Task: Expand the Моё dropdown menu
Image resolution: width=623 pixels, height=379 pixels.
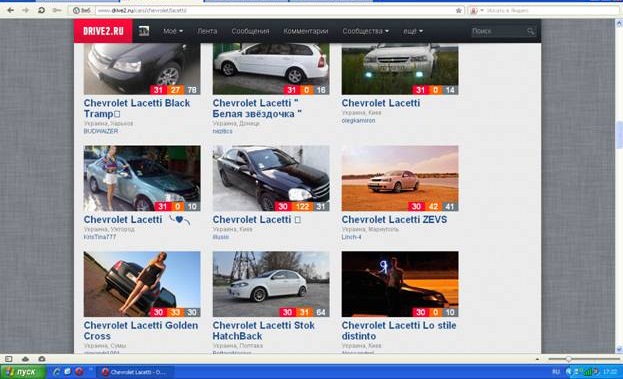Action: [x=173, y=31]
